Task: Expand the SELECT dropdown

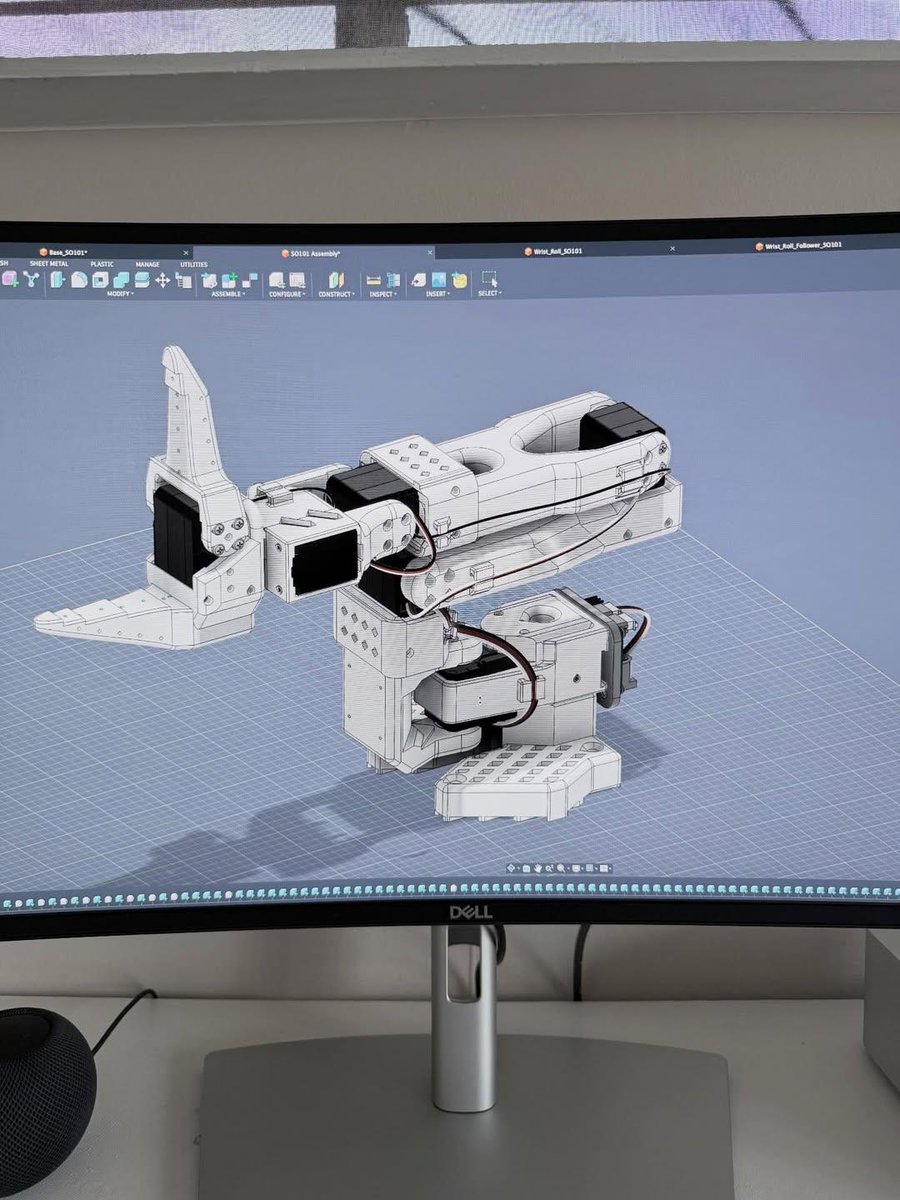Action: click(490, 294)
